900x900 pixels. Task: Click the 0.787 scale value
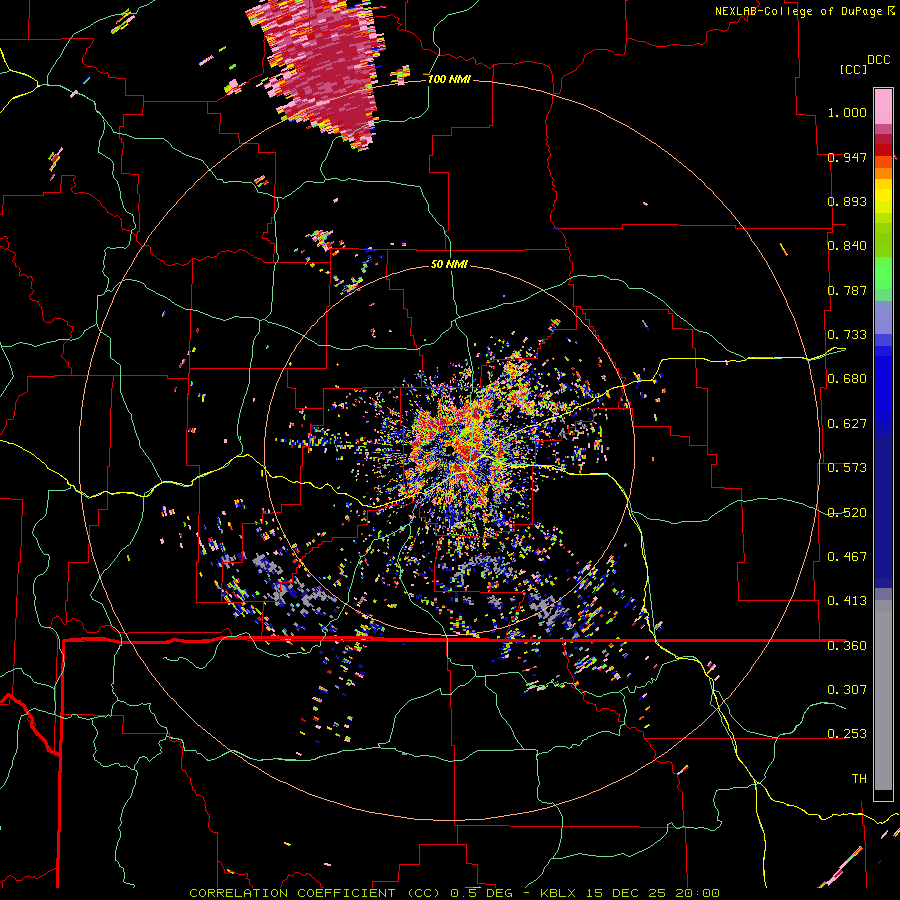point(847,290)
